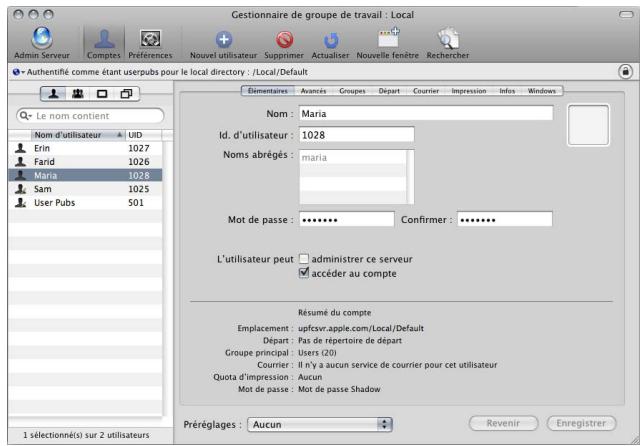The height and width of the screenshot is (446, 643).
Task: Open the Groupes tab
Action: coord(352,91)
